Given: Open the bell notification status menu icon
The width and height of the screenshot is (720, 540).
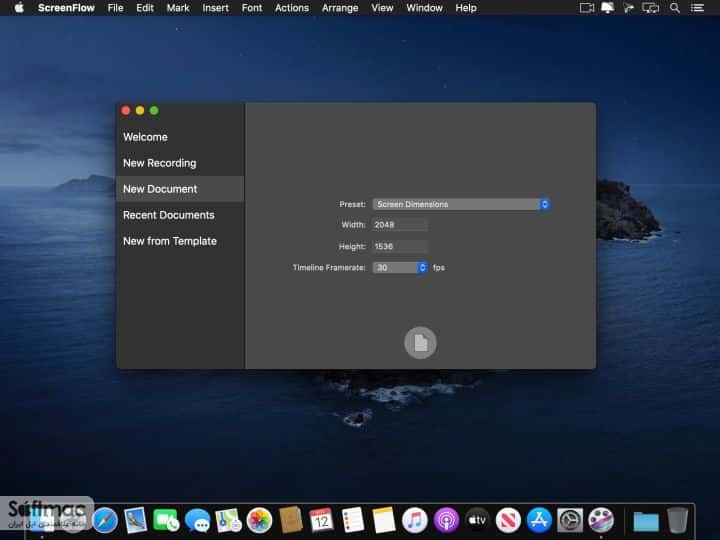Looking at the screenshot, I should pos(608,8).
